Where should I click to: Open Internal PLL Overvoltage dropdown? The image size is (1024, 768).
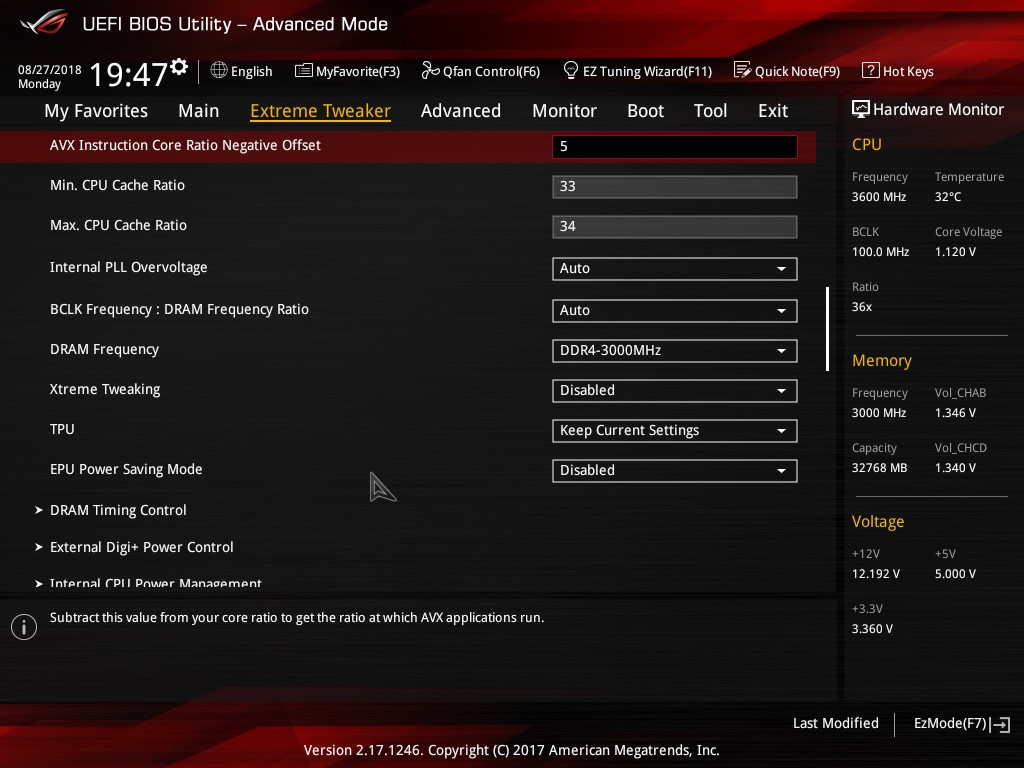click(675, 268)
